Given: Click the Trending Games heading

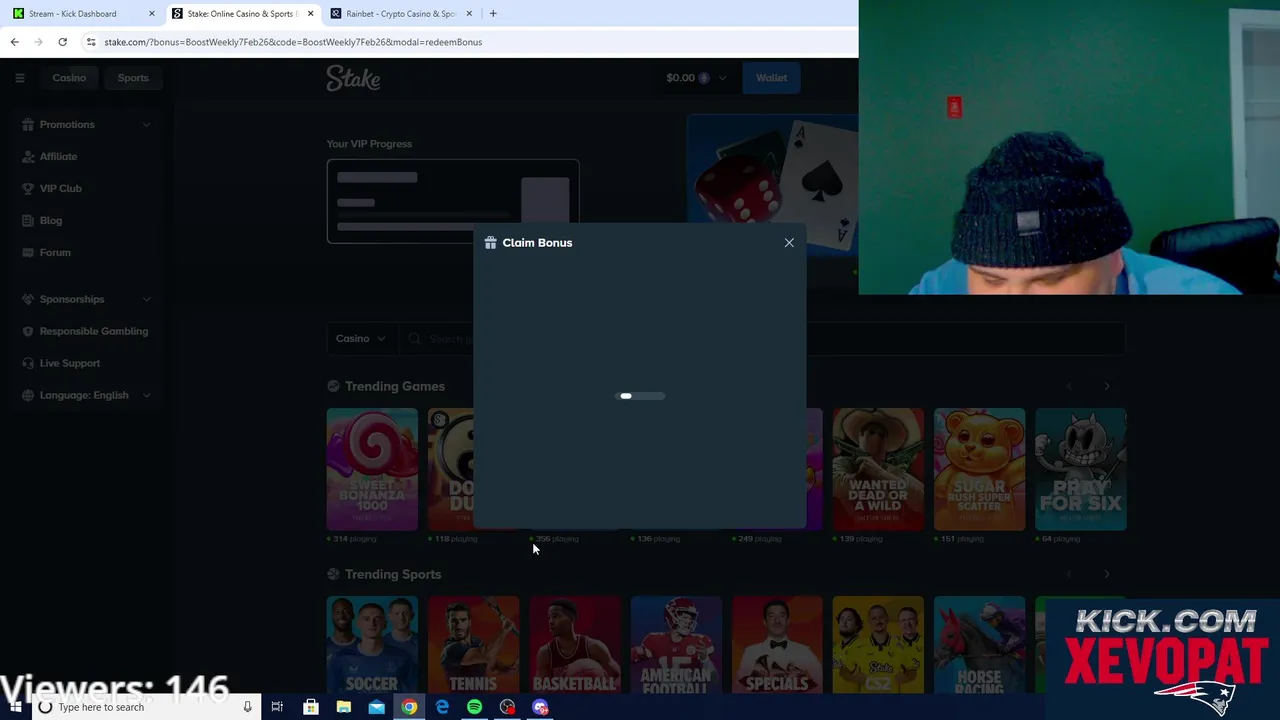Looking at the screenshot, I should [x=394, y=386].
